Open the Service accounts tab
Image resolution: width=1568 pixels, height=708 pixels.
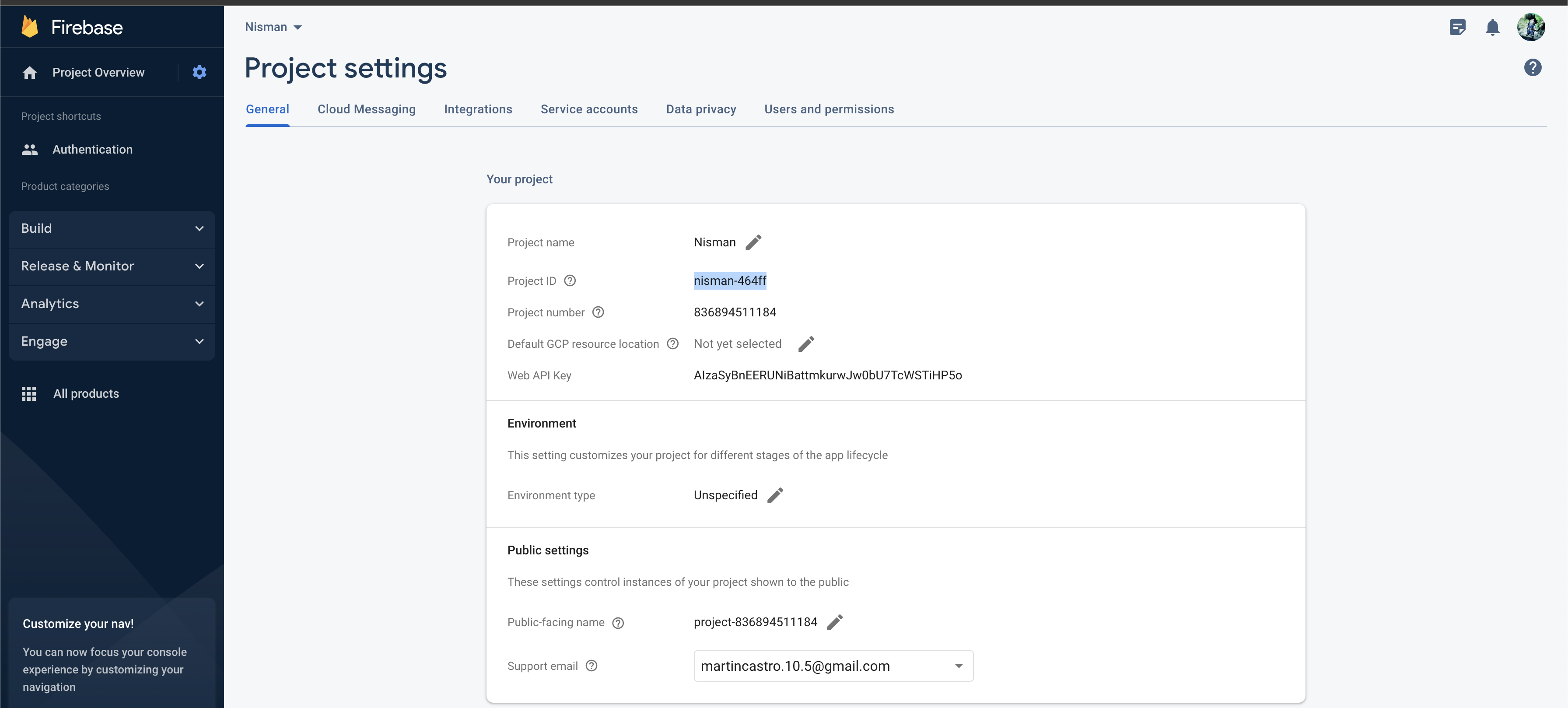[x=588, y=109]
